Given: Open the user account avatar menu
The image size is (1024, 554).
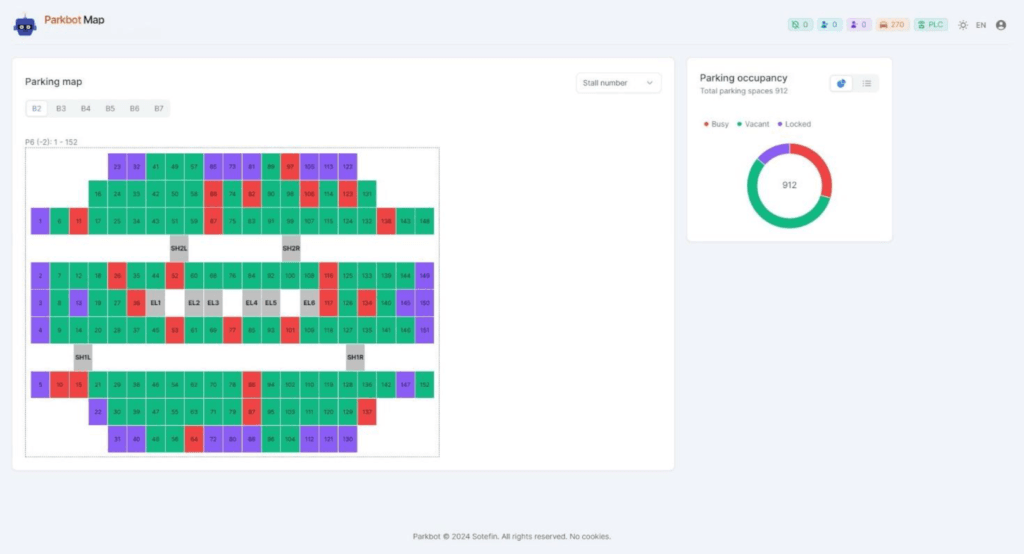Looking at the screenshot, I should pos(1001,25).
